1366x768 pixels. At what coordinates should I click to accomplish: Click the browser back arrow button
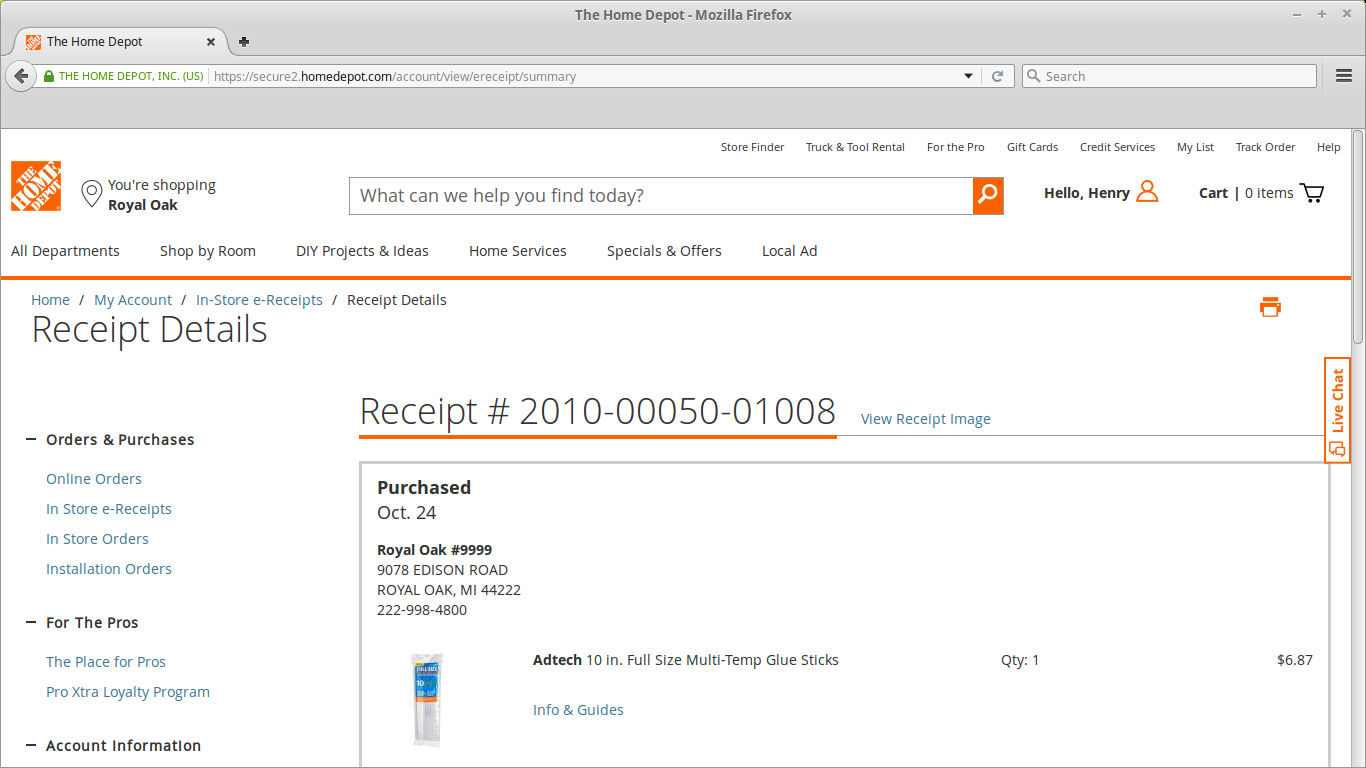(21, 76)
